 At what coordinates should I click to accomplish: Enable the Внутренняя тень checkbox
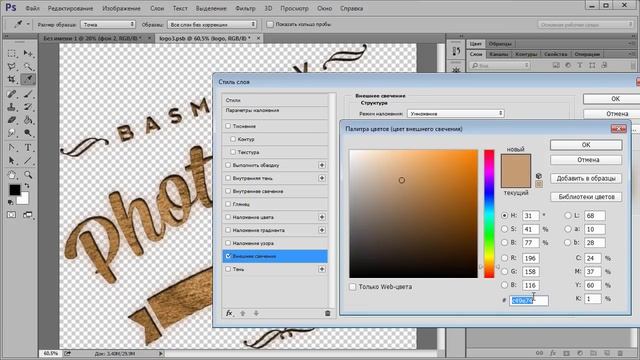[228, 178]
